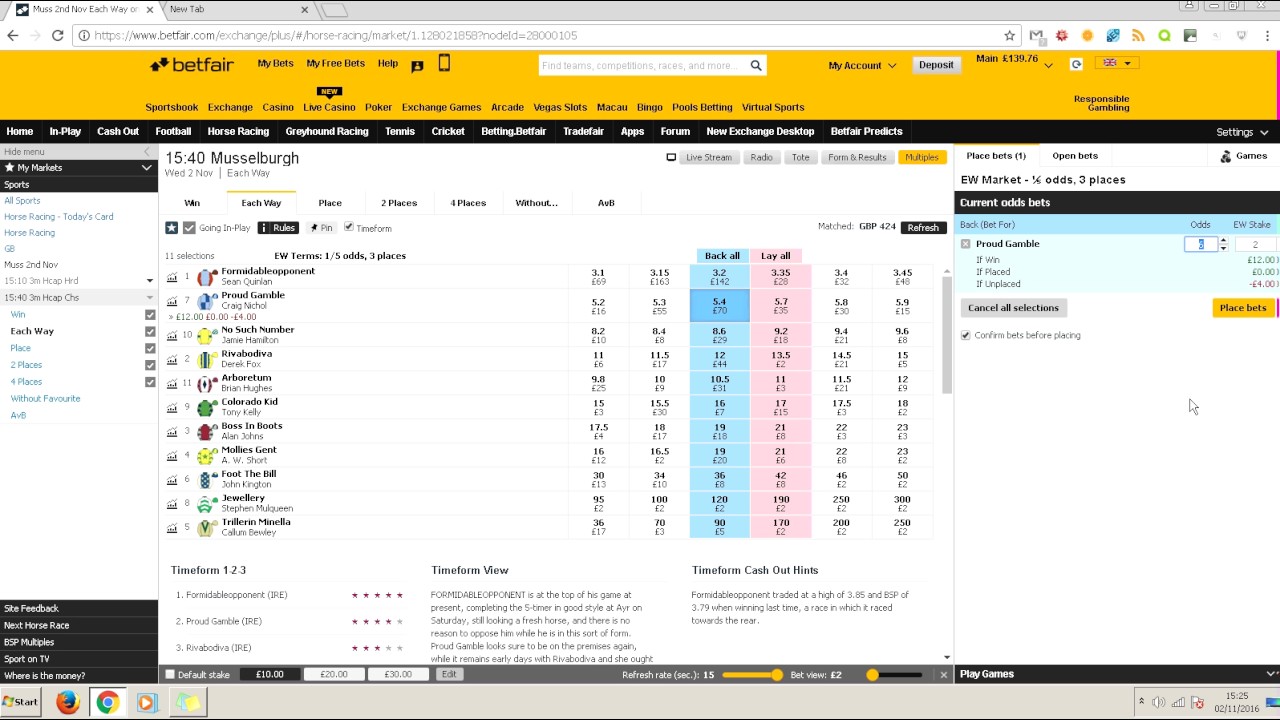Expand the My Account dropdown
Viewport: 1280px width, 720px height.
pyautogui.click(x=862, y=66)
